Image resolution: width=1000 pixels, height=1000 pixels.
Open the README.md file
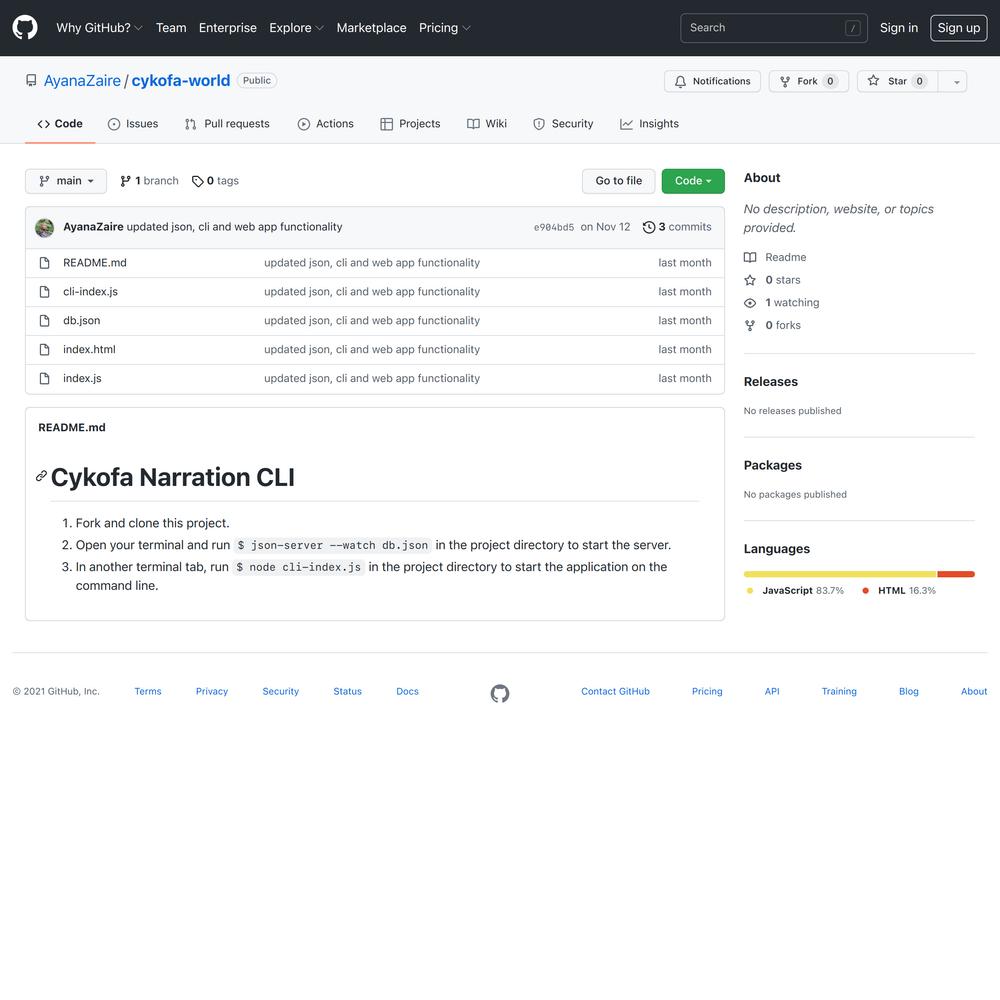coord(94,263)
